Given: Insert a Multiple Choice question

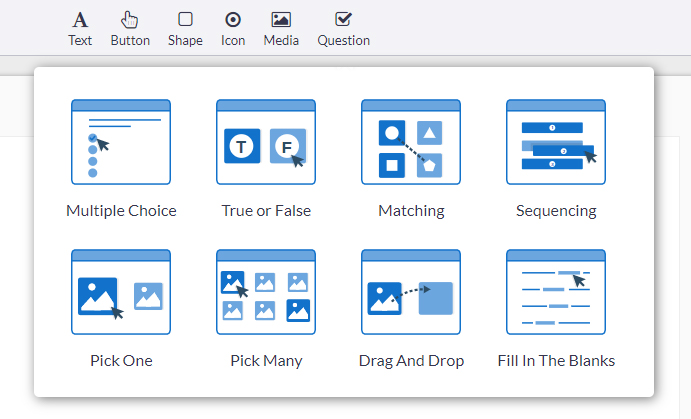Looking at the screenshot, I should click(x=121, y=142).
